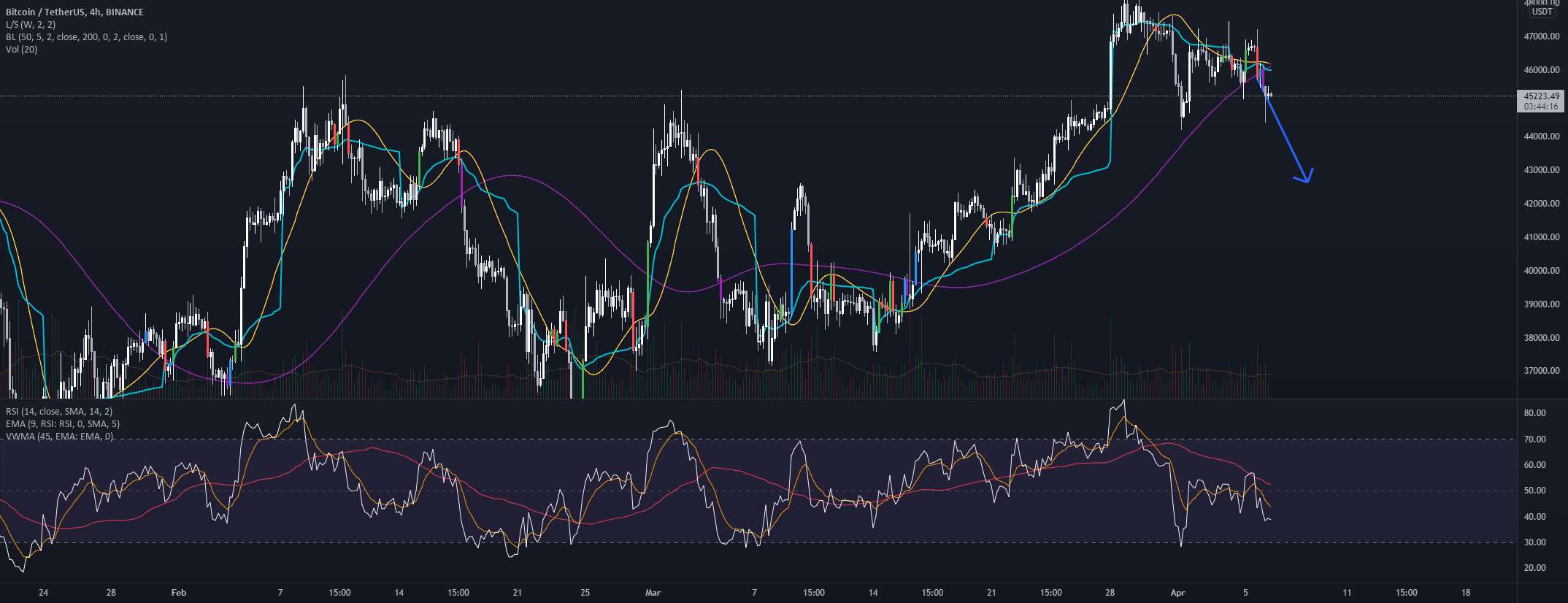Viewport: 1568px width, 603px height.
Task: Click the 43000.00 price axis label
Action: pos(1542,171)
